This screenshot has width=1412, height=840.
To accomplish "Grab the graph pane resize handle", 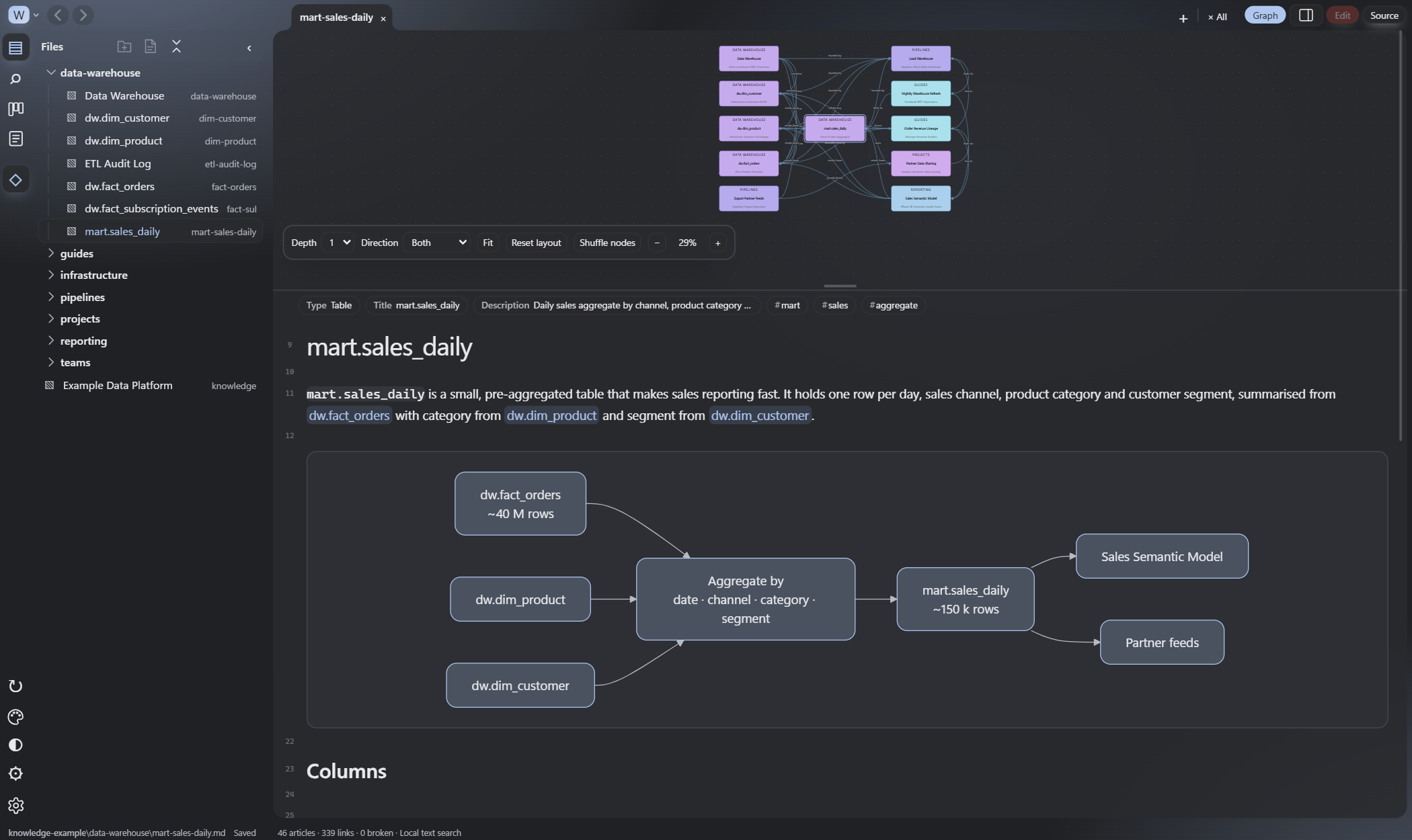I will click(840, 286).
